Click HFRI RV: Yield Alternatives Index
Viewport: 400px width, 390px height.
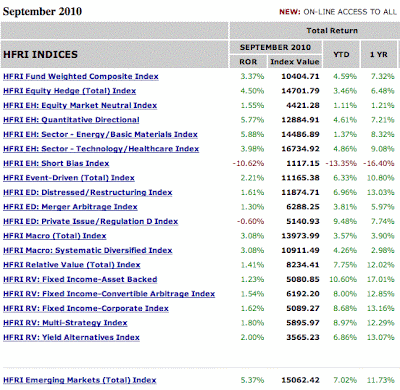(x=71, y=338)
